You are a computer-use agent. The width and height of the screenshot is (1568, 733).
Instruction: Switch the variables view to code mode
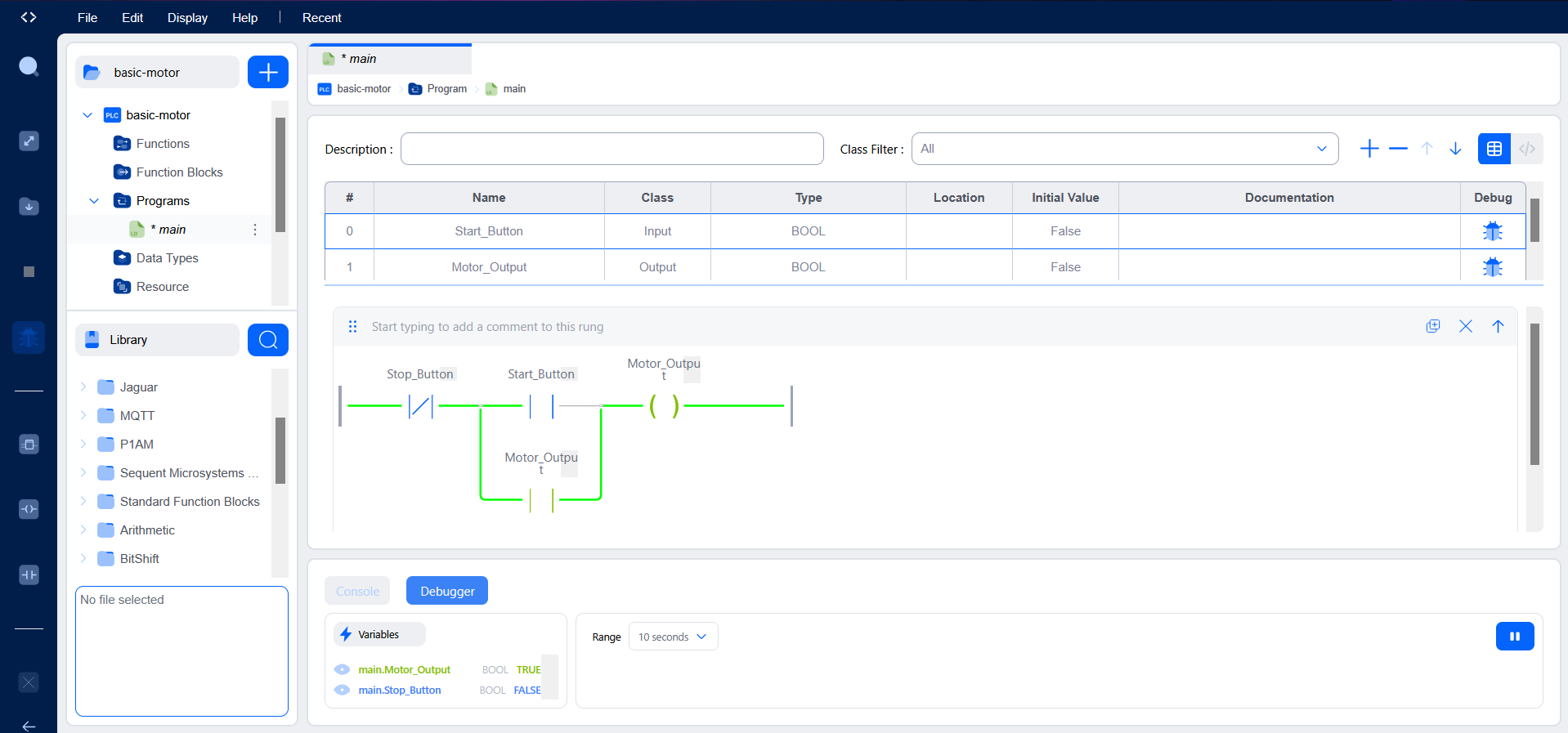pos(1527,149)
